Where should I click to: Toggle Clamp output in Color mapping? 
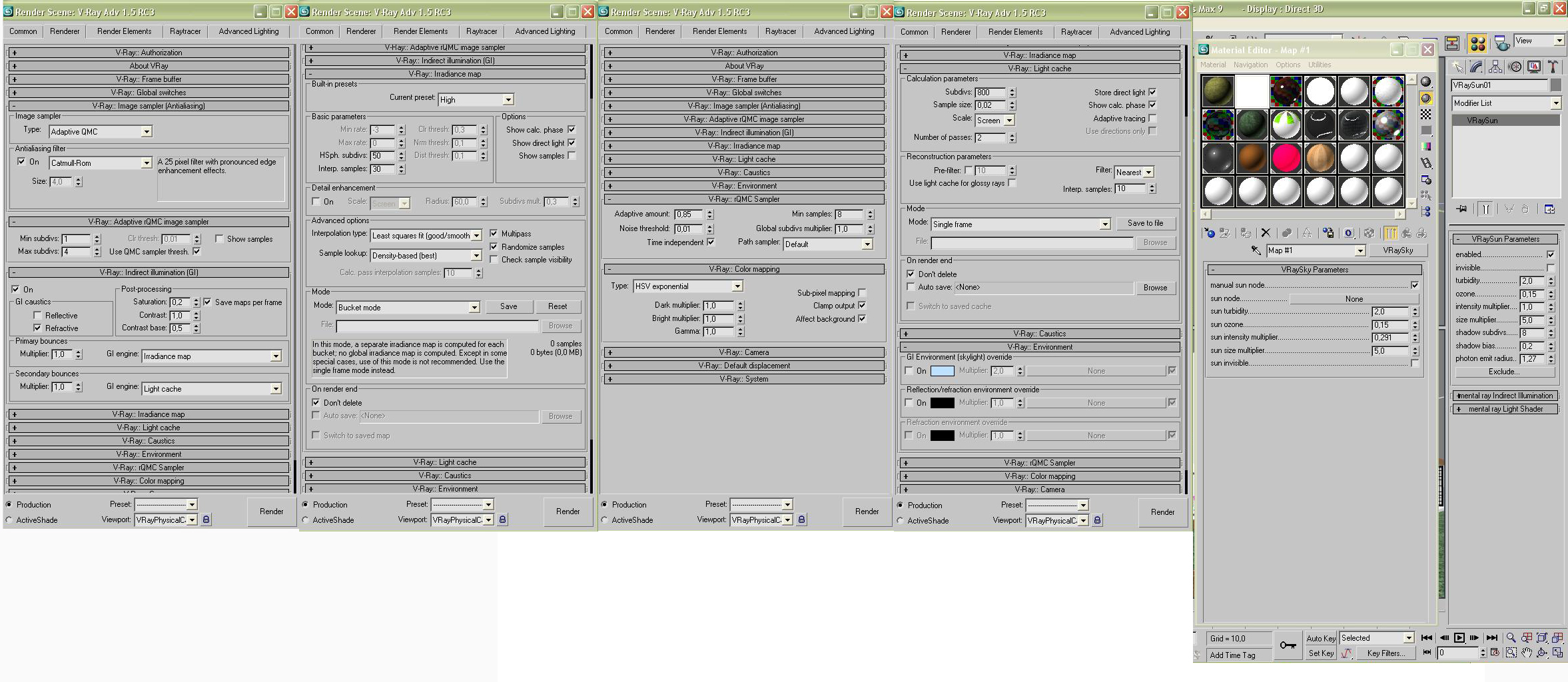[862, 306]
